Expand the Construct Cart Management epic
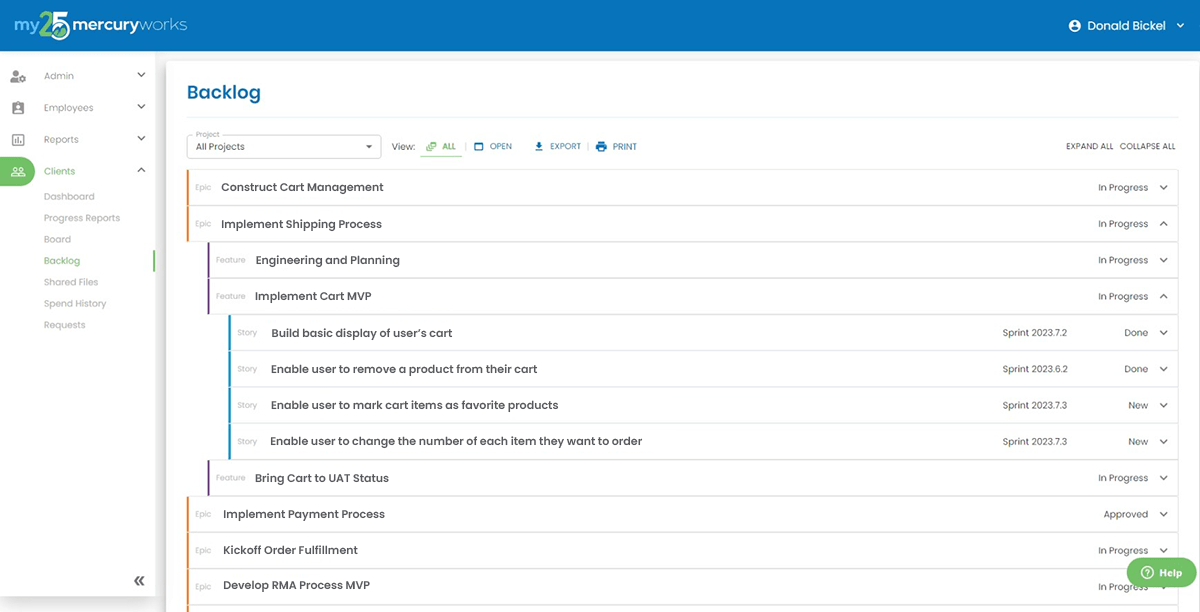The image size is (1200, 612). [x=1163, y=188]
